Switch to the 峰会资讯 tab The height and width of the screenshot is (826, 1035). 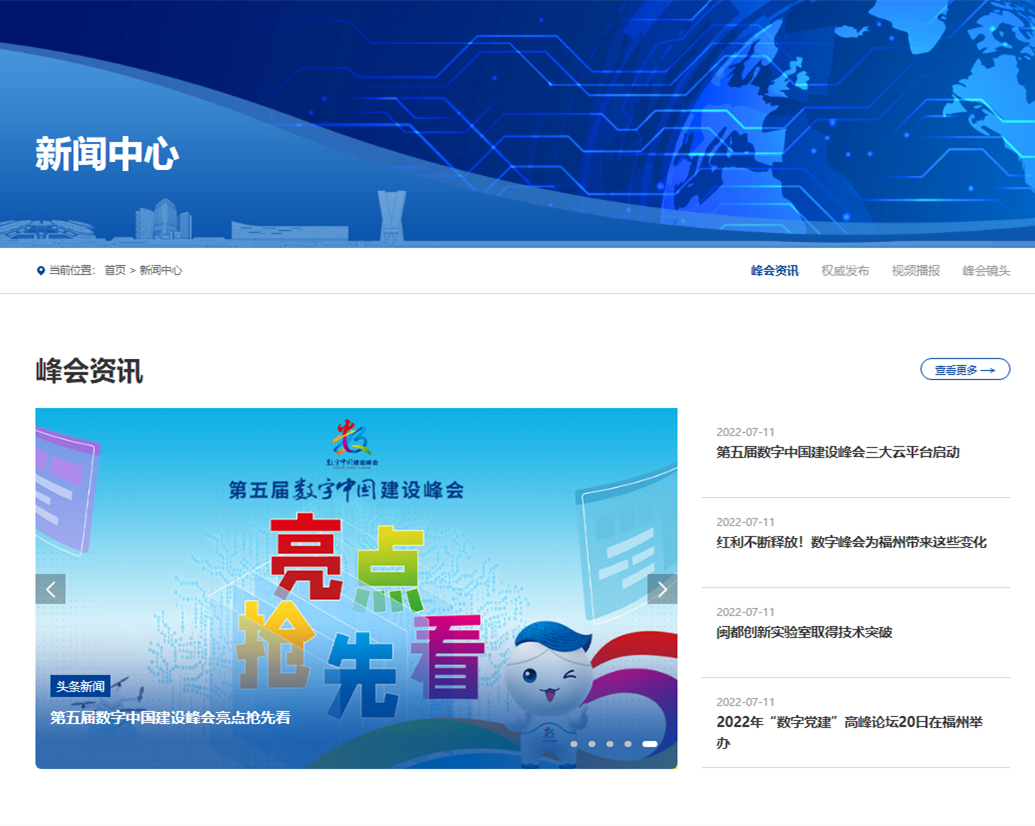pos(774,271)
